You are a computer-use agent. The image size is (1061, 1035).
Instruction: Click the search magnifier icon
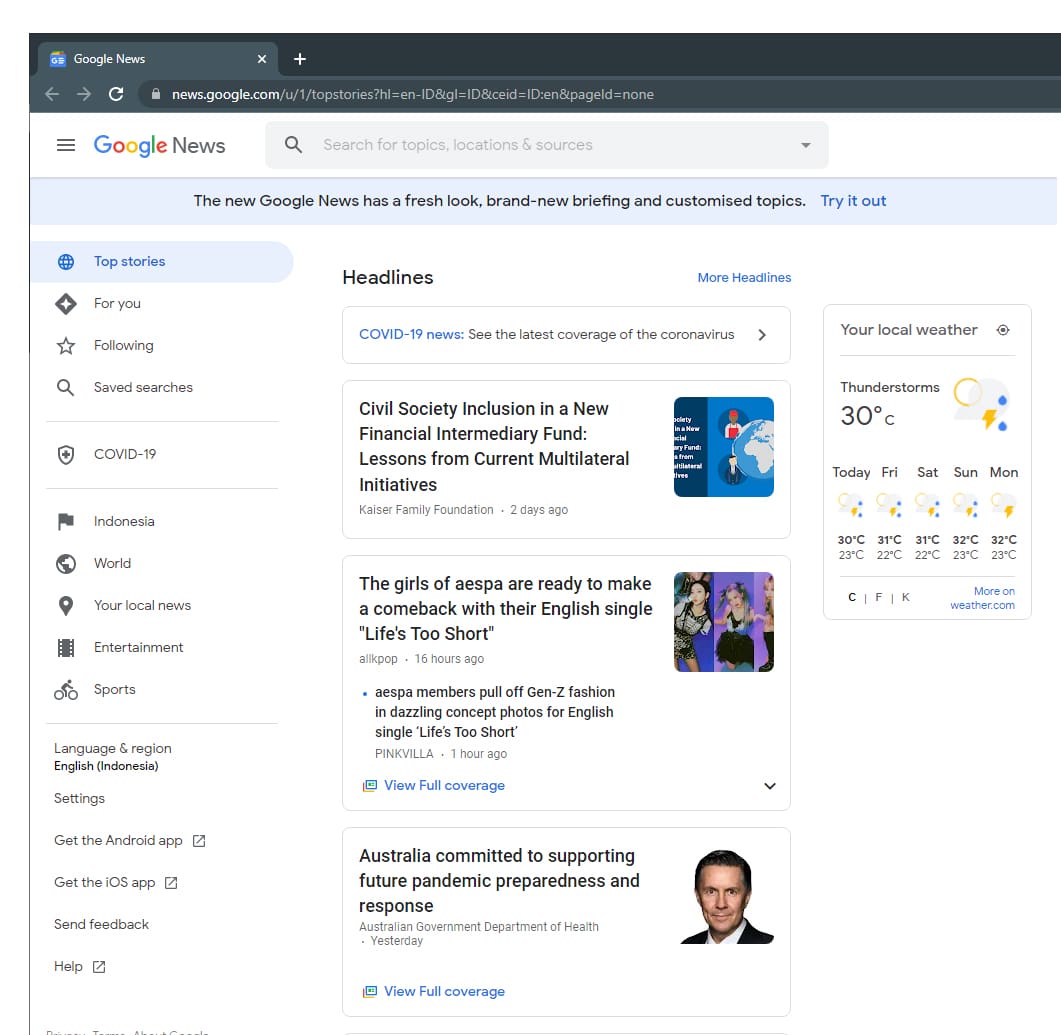293,144
